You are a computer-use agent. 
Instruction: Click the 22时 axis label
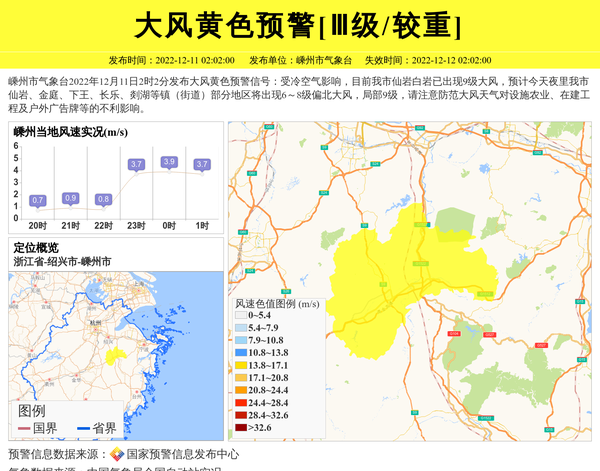[x=103, y=226]
